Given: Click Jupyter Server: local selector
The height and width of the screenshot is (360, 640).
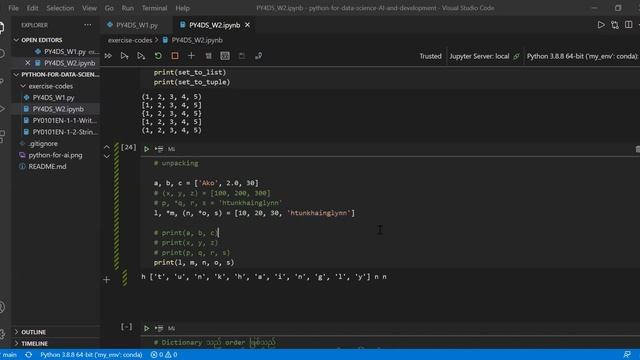Looking at the screenshot, I should [x=484, y=56].
